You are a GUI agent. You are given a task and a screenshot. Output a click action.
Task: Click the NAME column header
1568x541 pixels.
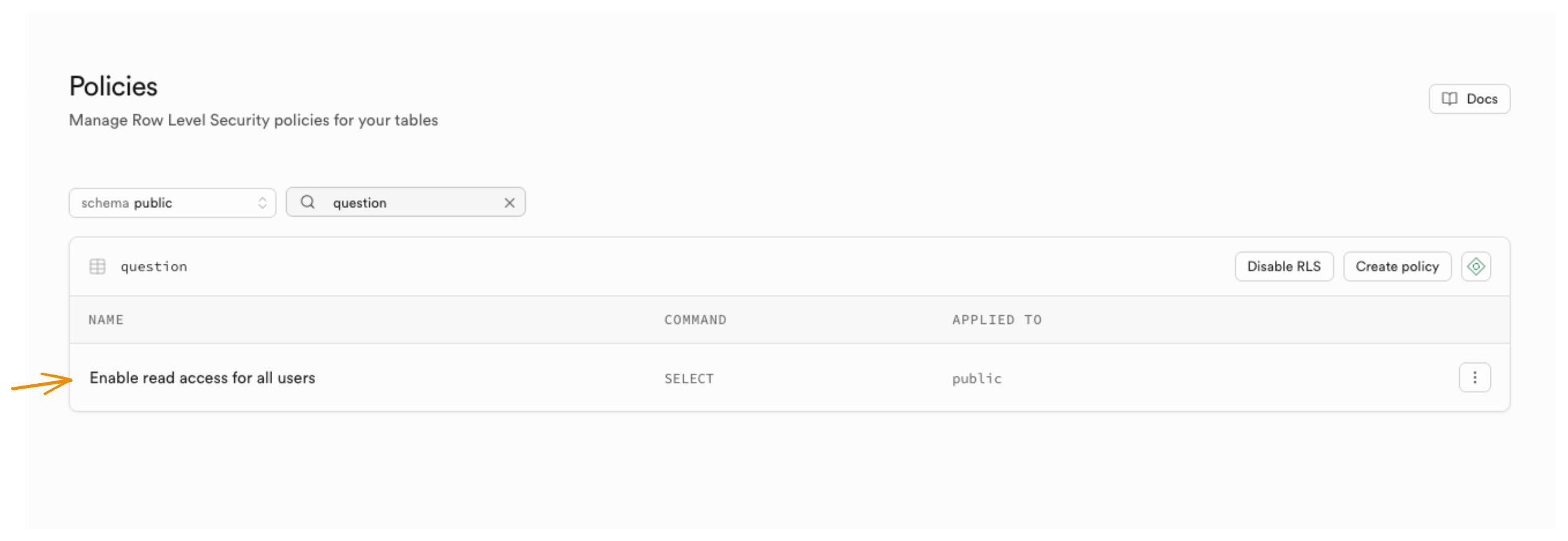pos(106,319)
